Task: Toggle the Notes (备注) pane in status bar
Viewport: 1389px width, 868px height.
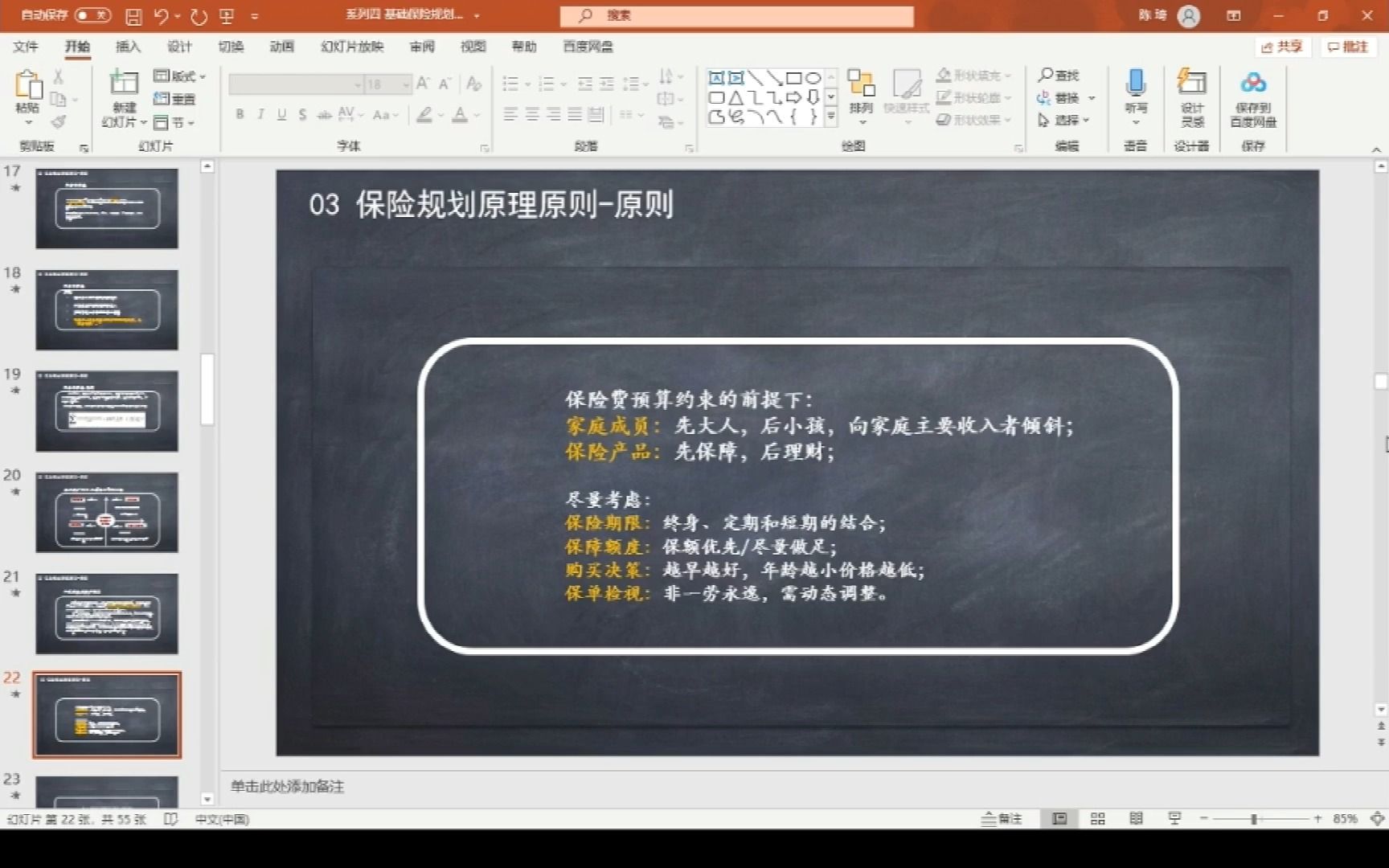Action: point(1002,819)
